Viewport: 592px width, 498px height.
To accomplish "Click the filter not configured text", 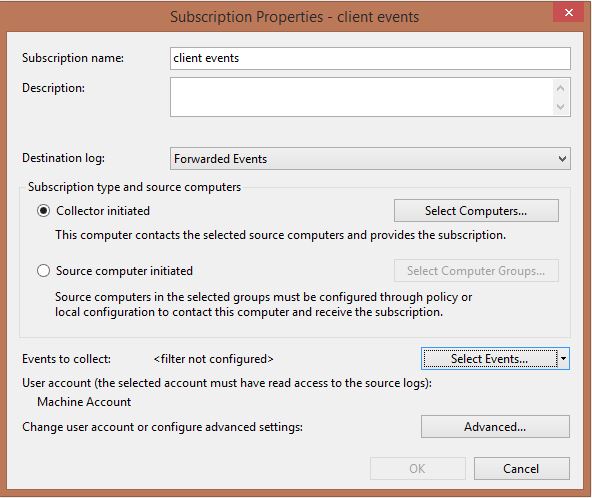I will click(x=213, y=359).
